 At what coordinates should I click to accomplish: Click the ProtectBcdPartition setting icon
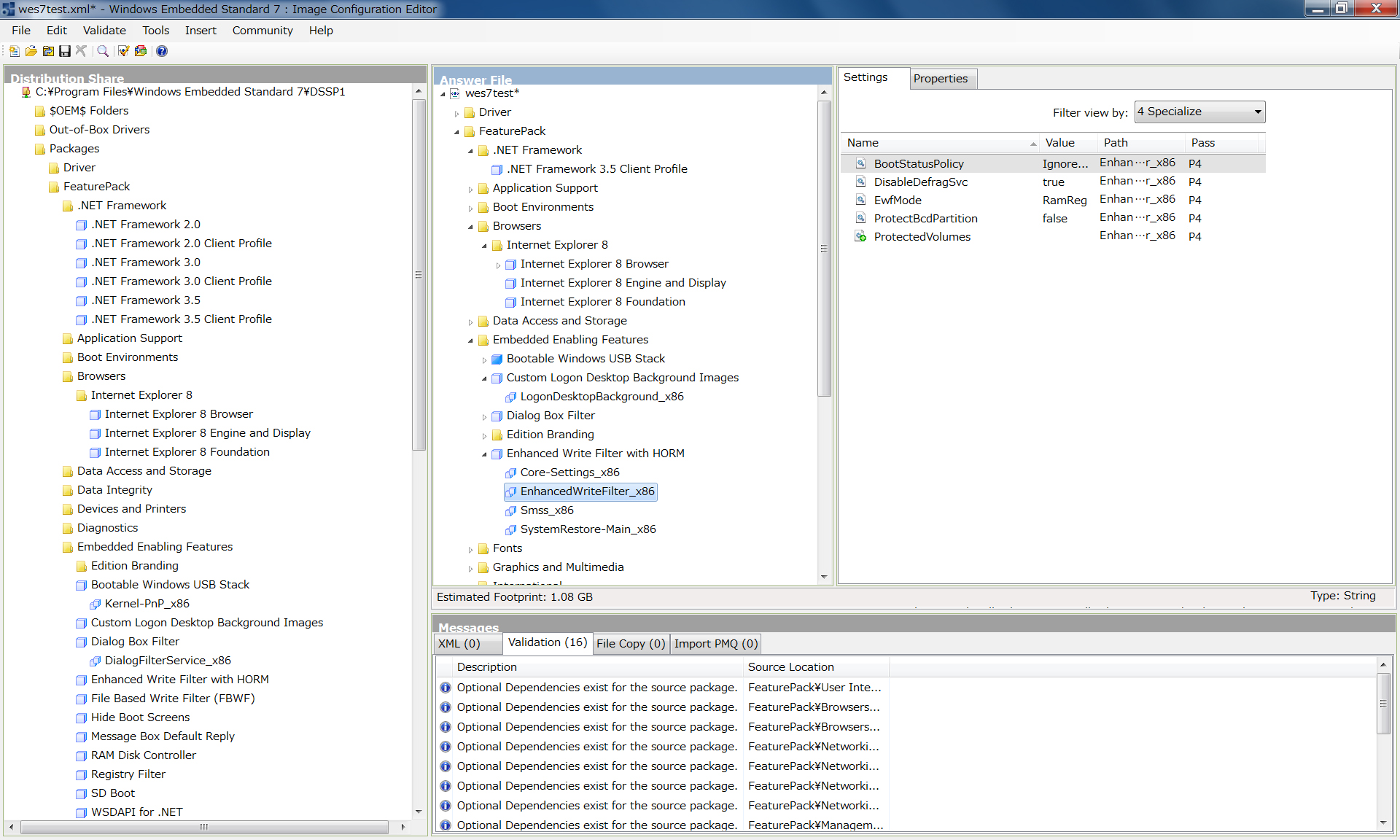point(860,218)
